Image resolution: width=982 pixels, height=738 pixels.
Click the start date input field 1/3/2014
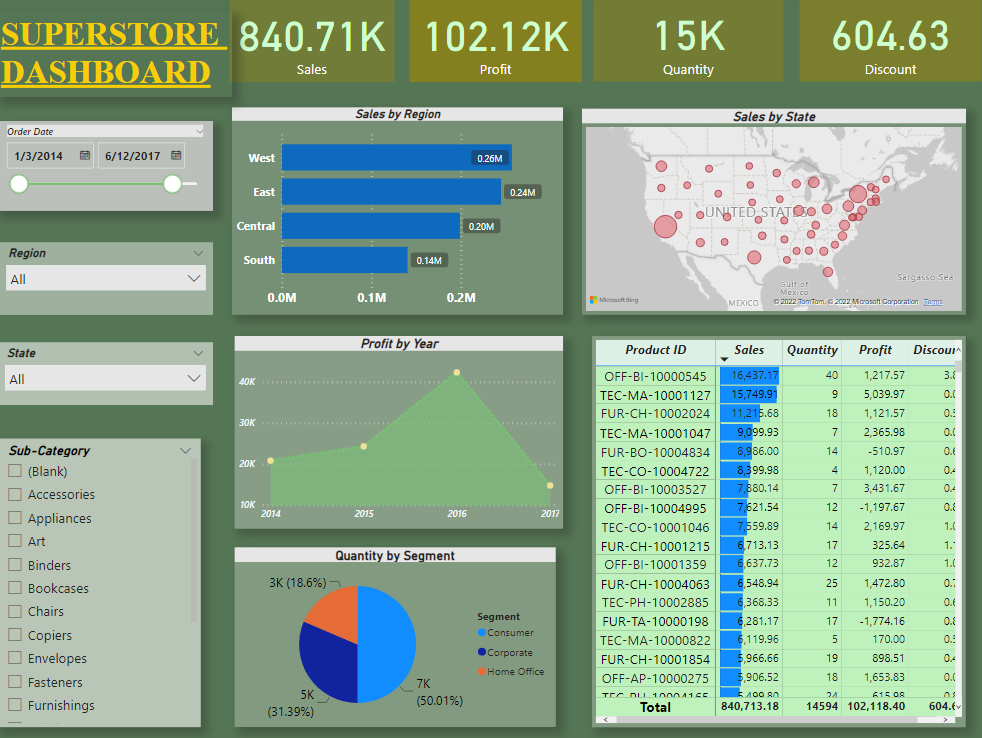(x=40, y=156)
